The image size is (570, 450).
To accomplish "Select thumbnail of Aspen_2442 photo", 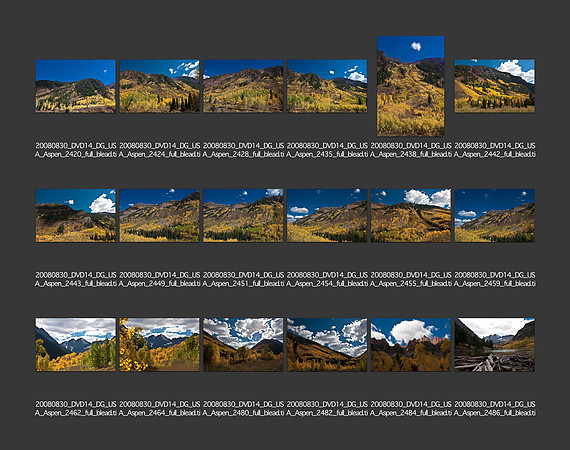I will click(495, 86).
